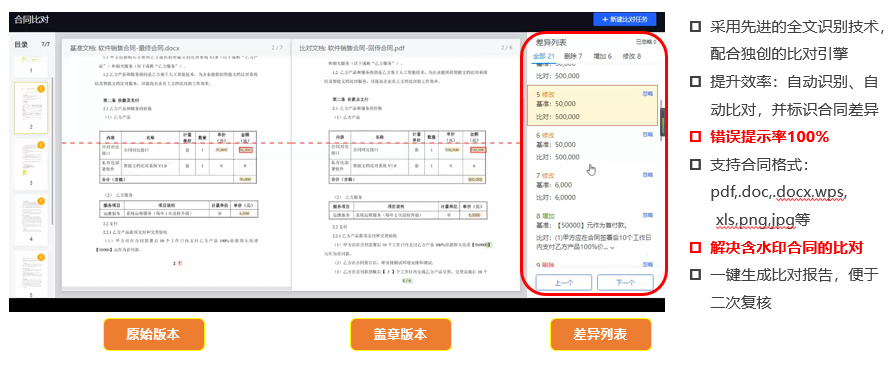The height and width of the screenshot is (369, 896).
Task: Click the orange badge on page 2 thumbnail
Action: tap(41, 89)
